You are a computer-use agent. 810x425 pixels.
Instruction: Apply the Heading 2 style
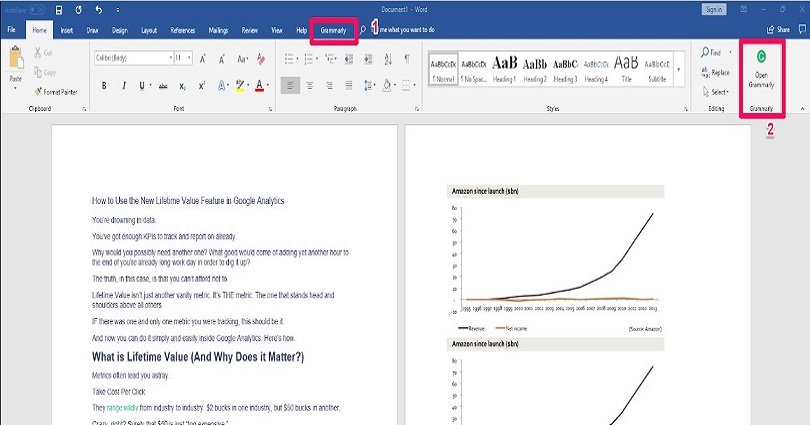[535, 69]
